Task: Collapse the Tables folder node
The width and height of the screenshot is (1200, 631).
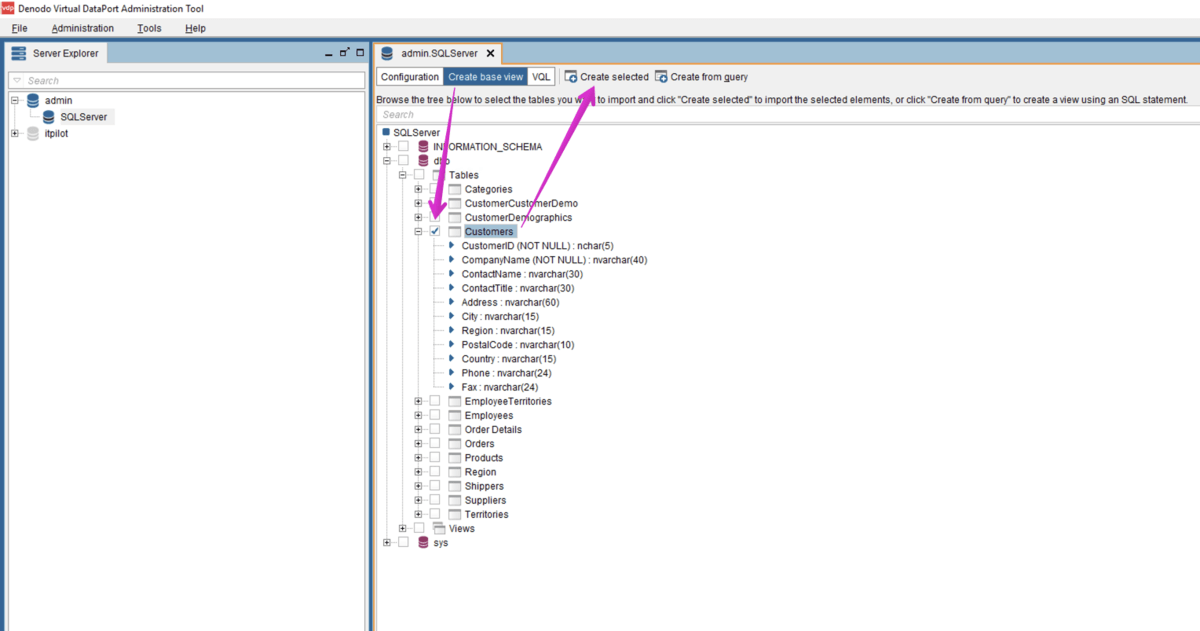Action: pos(403,175)
